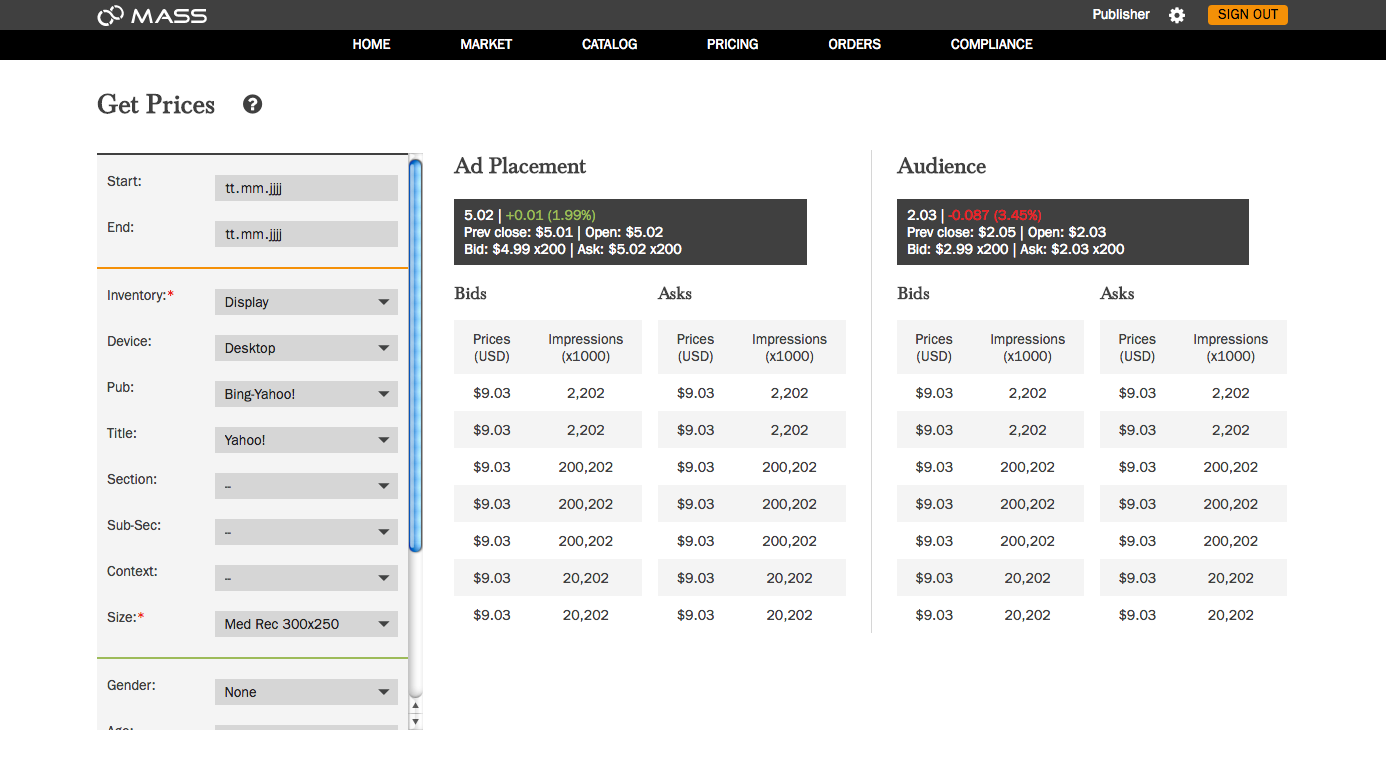This screenshot has width=1386, height=768.
Task: Click the scroll up arrow in filter panel
Action: (416, 707)
